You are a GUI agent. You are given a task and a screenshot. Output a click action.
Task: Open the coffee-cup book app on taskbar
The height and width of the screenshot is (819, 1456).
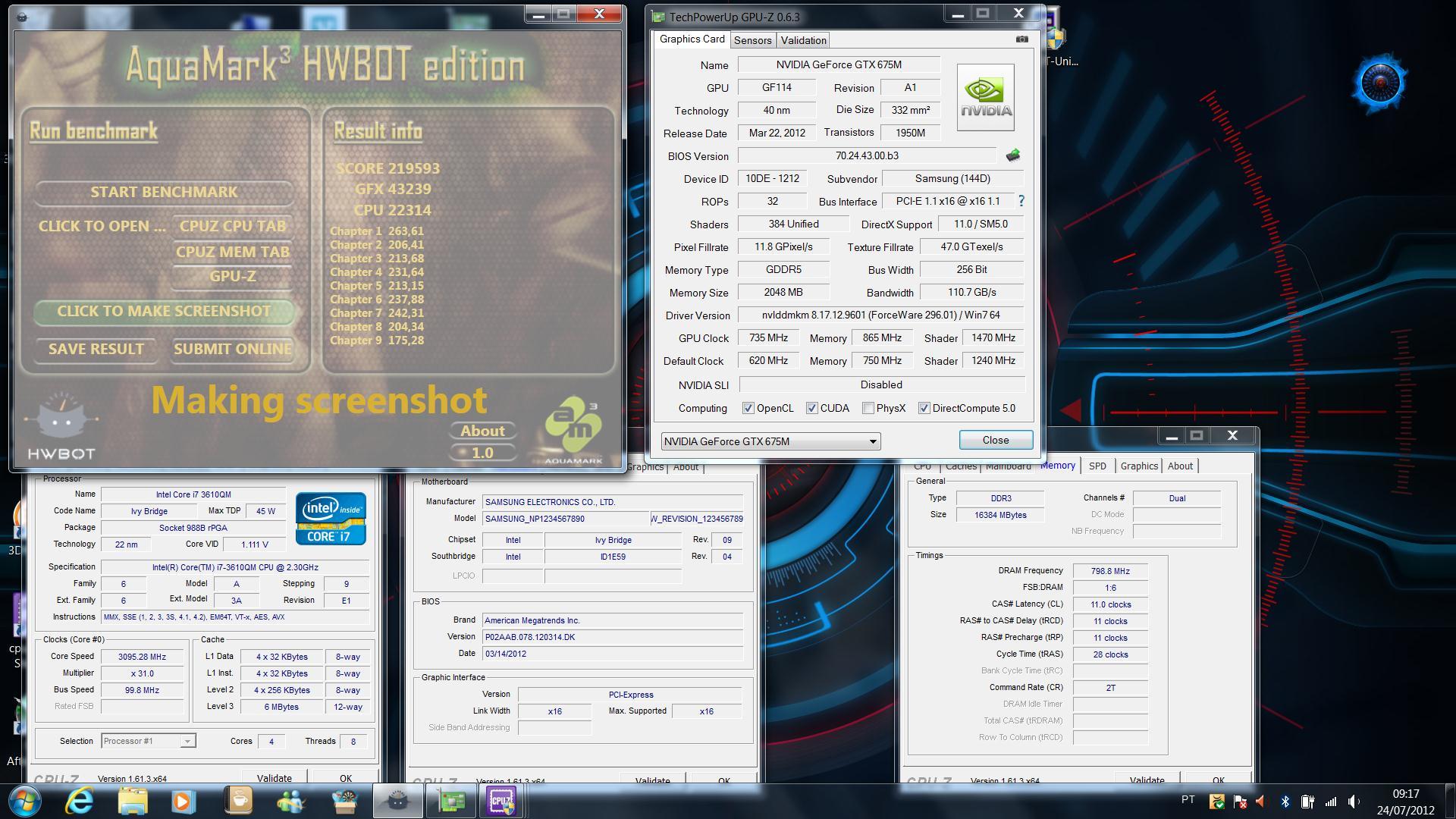[x=238, y=801]
